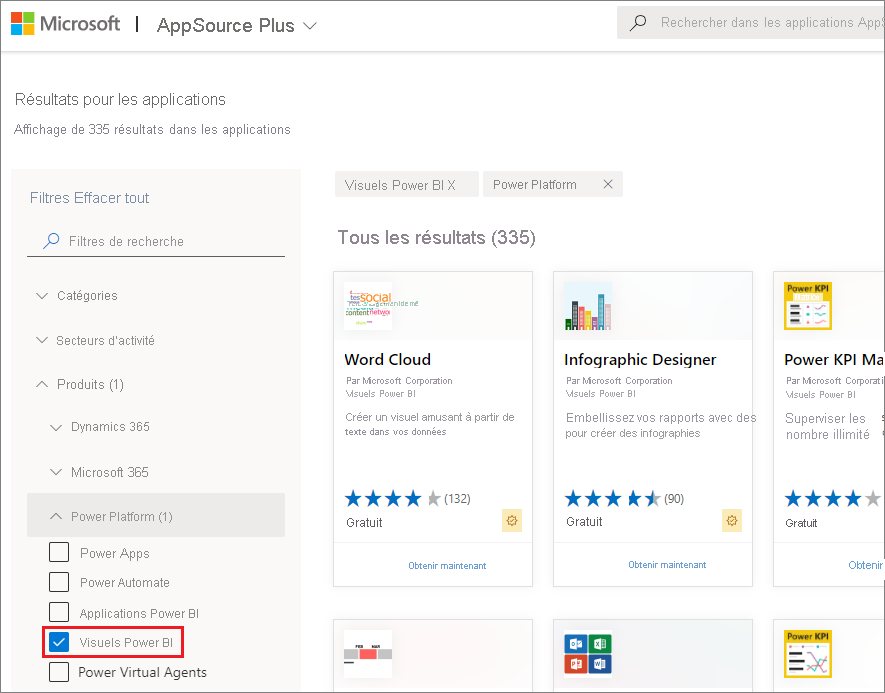Open the Word Cloud app icon

click(369, 306)
